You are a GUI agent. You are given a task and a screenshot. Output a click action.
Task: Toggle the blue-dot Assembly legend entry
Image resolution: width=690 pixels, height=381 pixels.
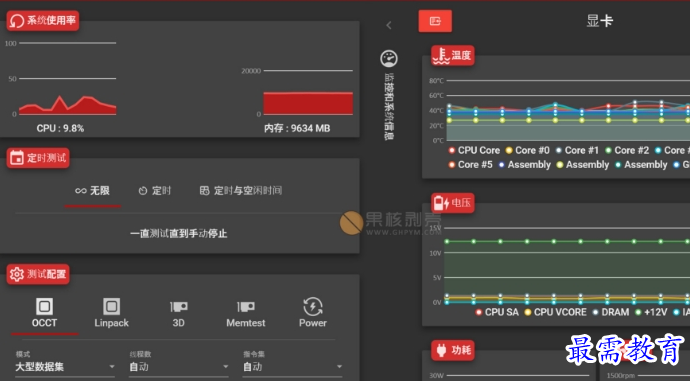coord(525,165)
